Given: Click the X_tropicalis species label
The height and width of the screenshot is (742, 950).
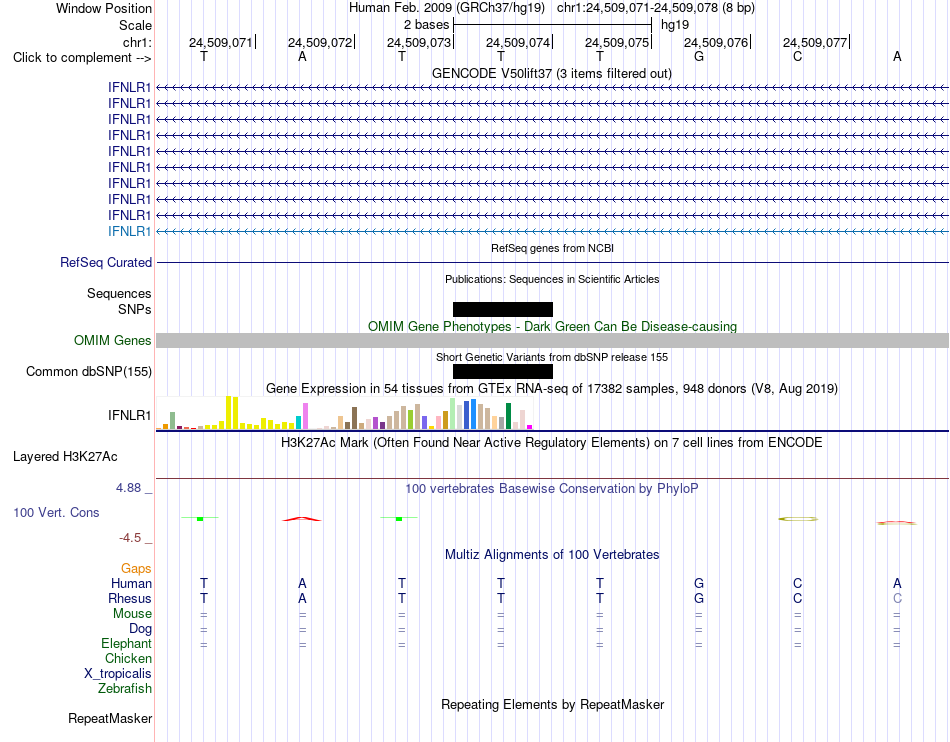Looking at the screenshot, I should [x=118, y=674].
